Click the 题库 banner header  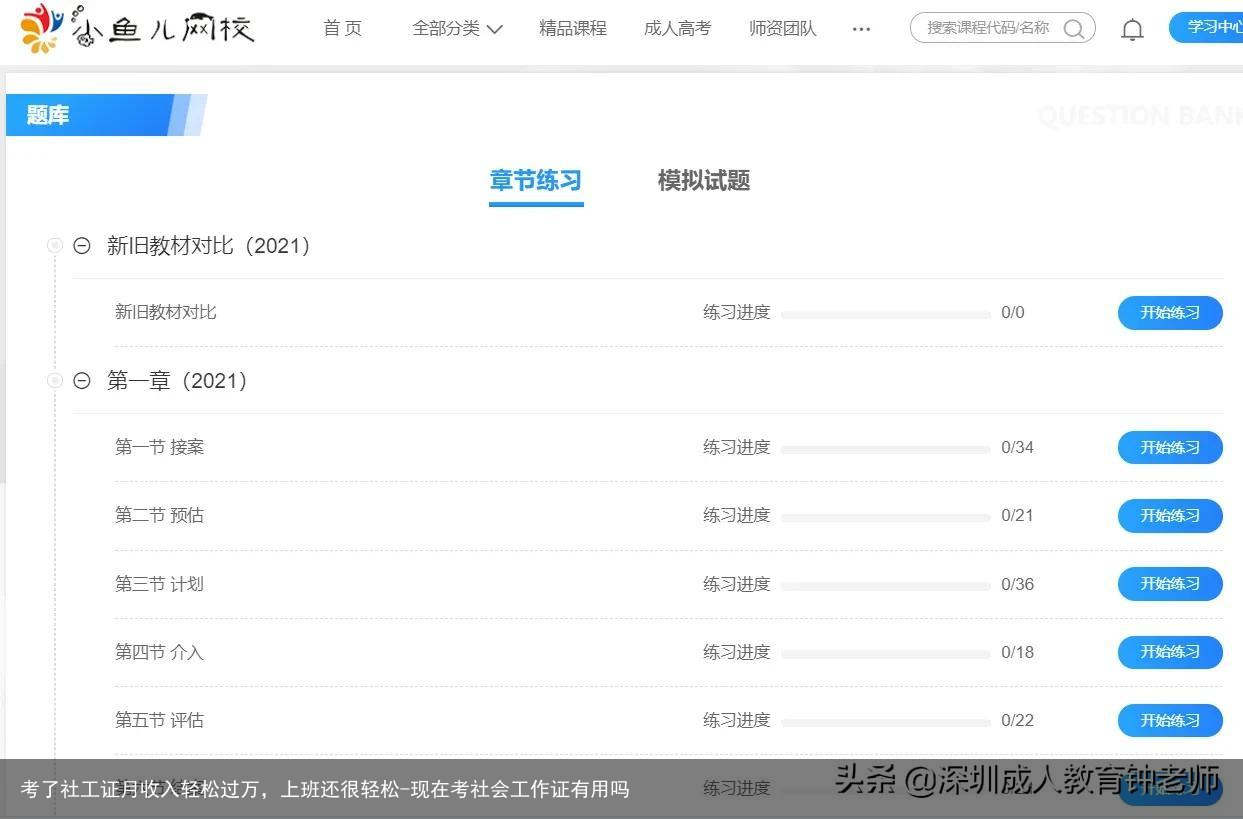(46, 115)
